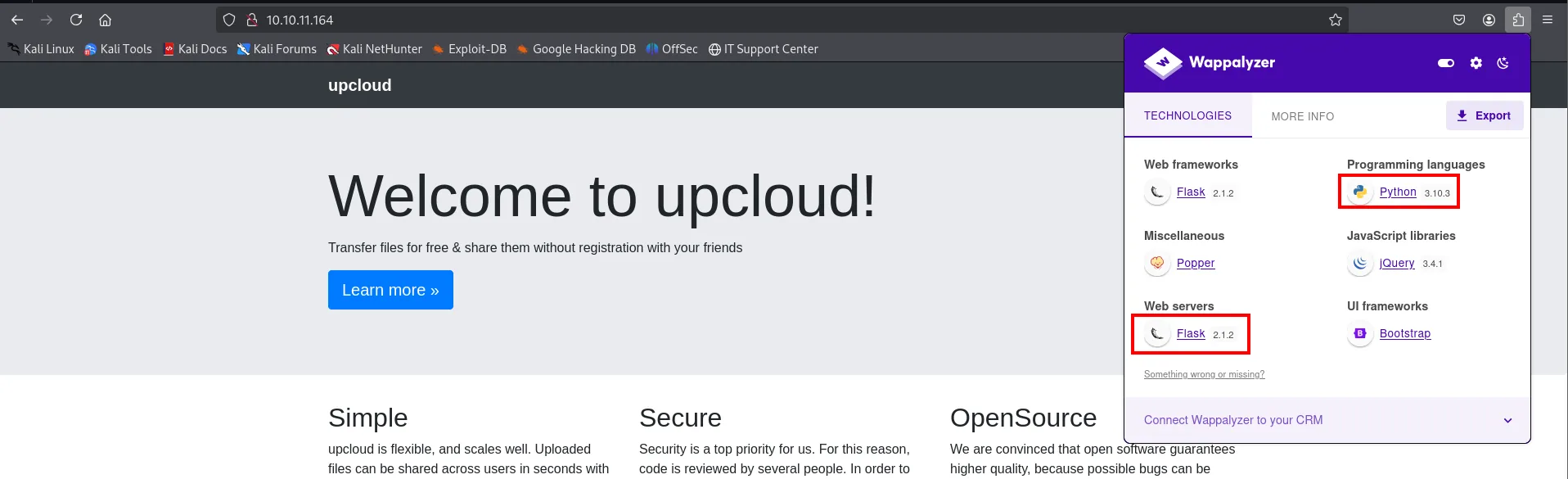Click Flask icon under Web frameworks
The width and height of the screenshot is (1568, 479).
[x=1156, y=192]
